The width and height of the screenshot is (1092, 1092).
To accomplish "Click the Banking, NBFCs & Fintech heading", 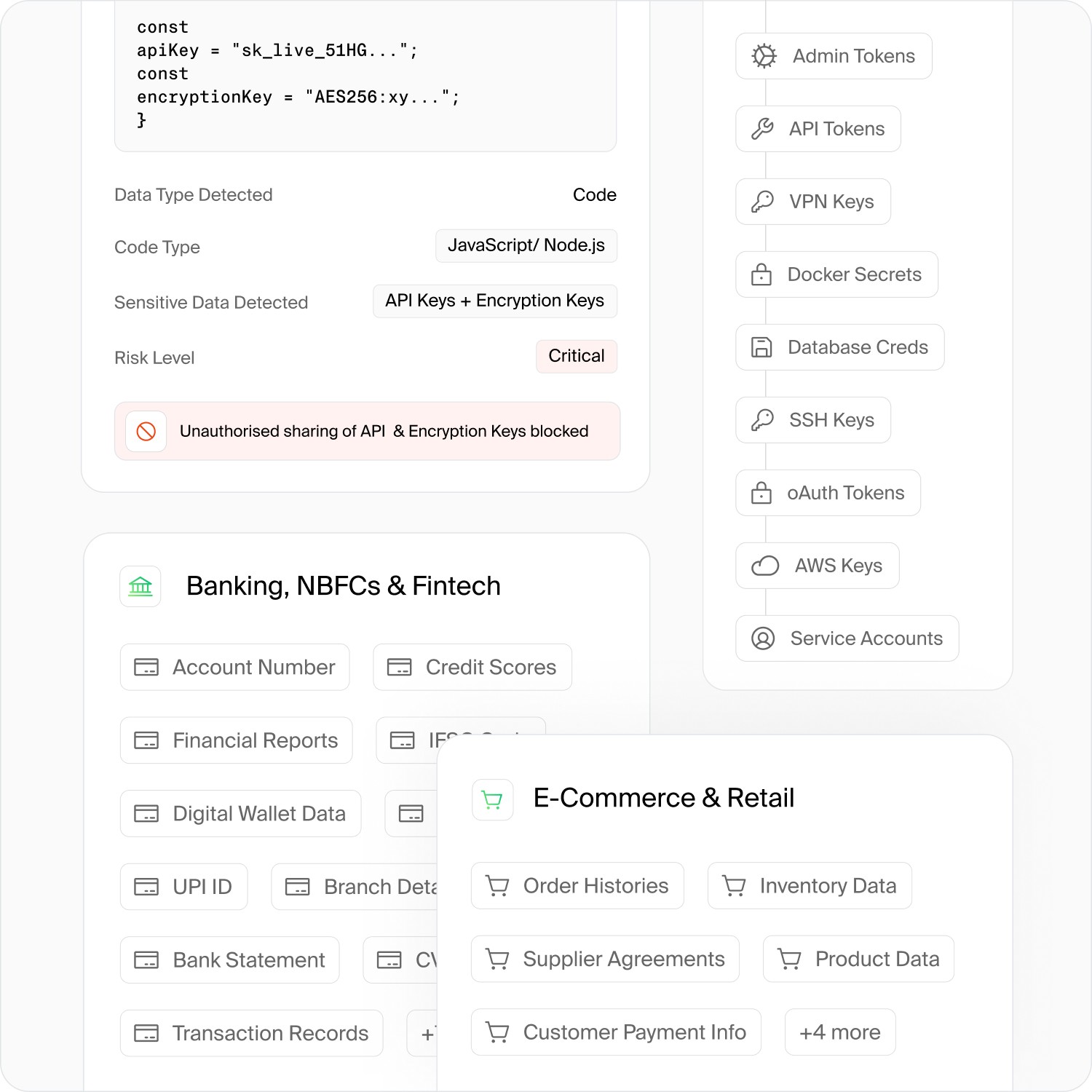I will click(344, 586).
